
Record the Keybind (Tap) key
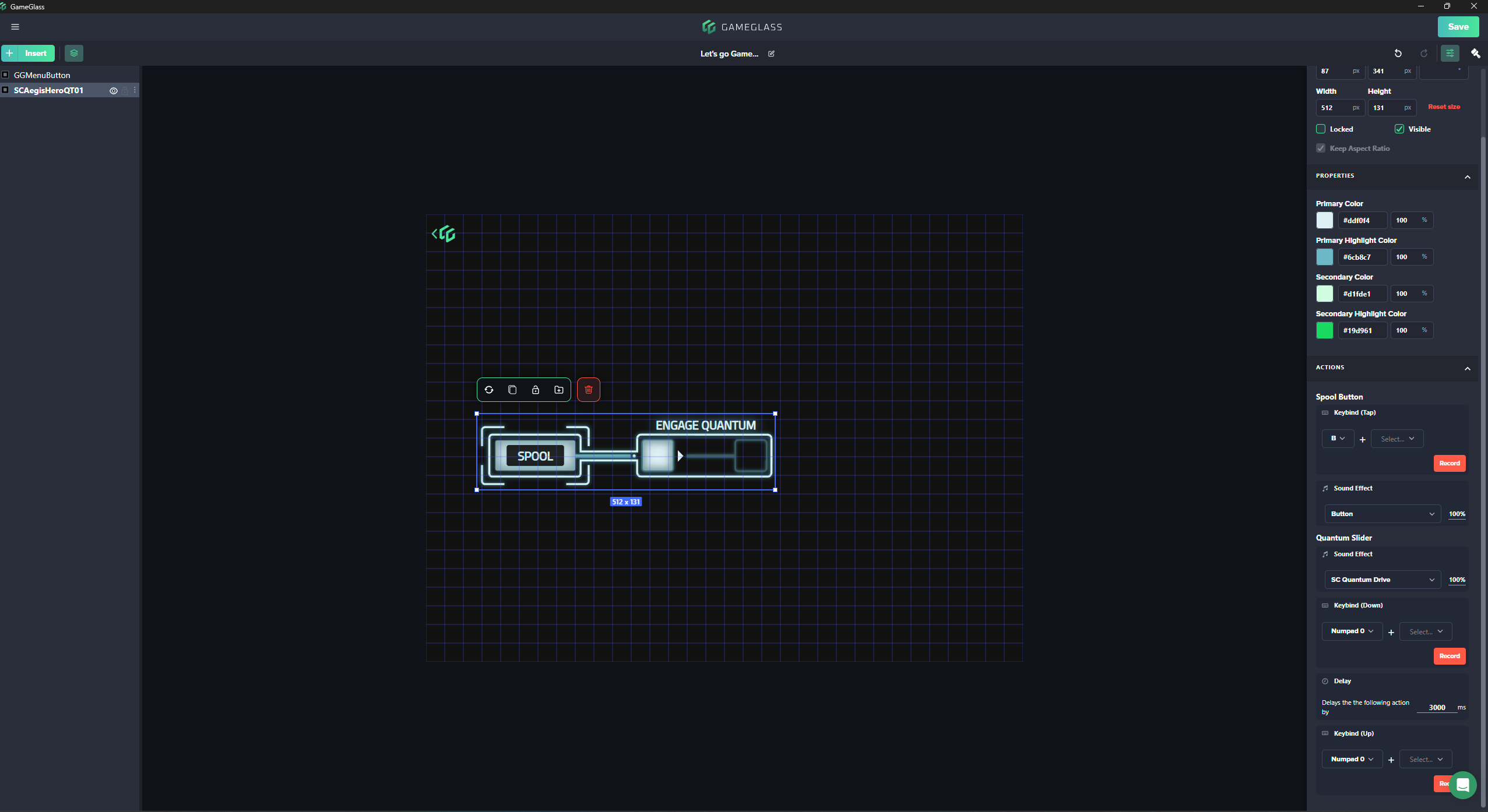1449,463
